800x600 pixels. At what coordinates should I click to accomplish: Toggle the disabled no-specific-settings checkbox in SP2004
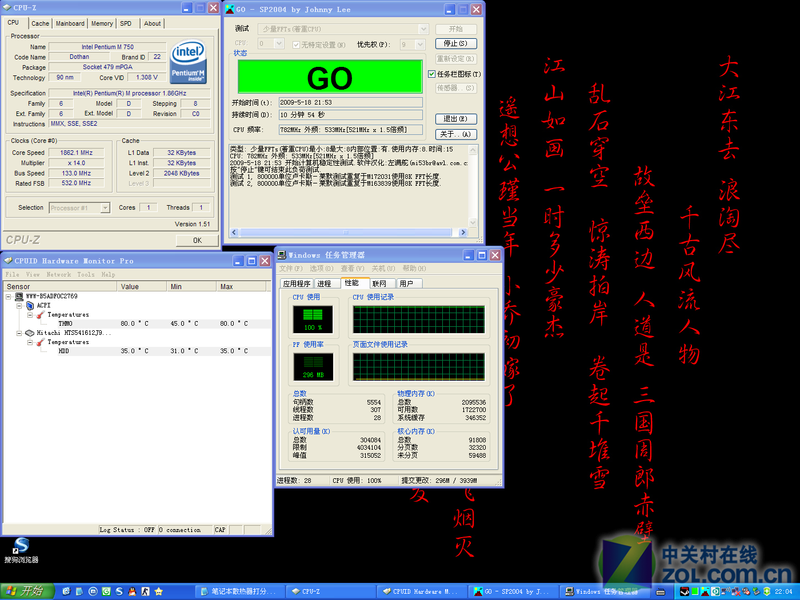[296, 45]
